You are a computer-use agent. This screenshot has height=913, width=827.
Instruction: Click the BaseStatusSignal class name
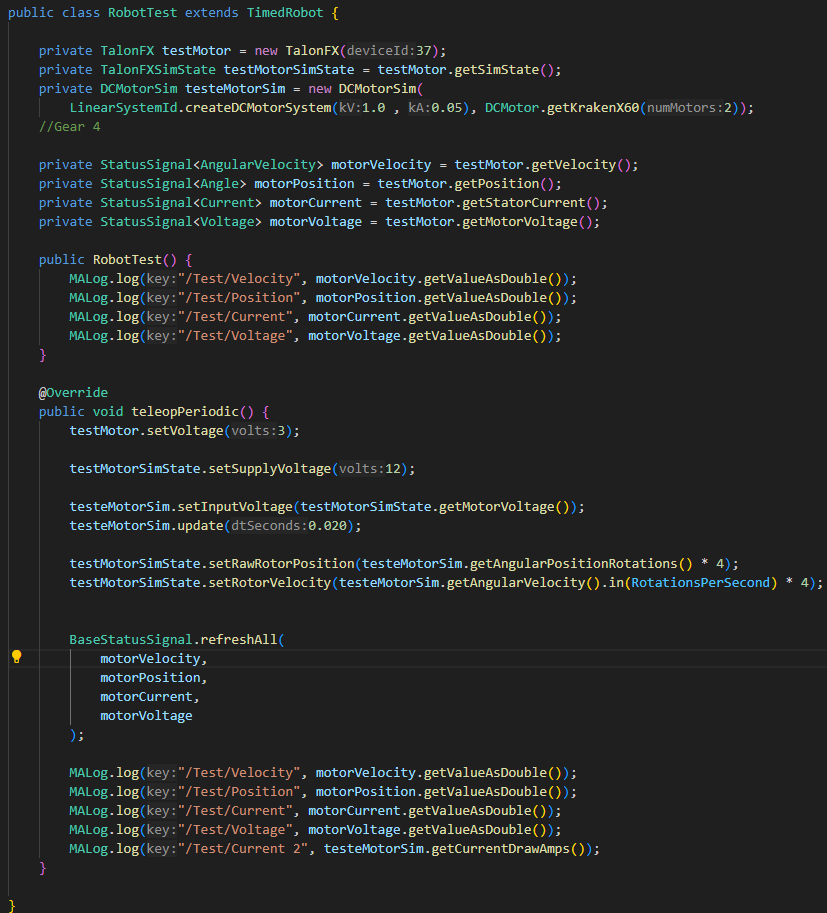click(131, 639)
